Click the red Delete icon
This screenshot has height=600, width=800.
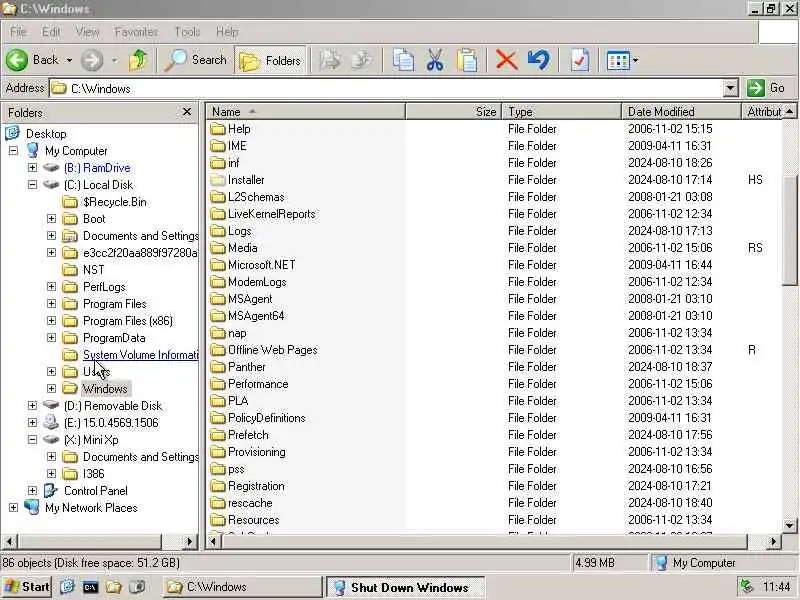(507, 60)
